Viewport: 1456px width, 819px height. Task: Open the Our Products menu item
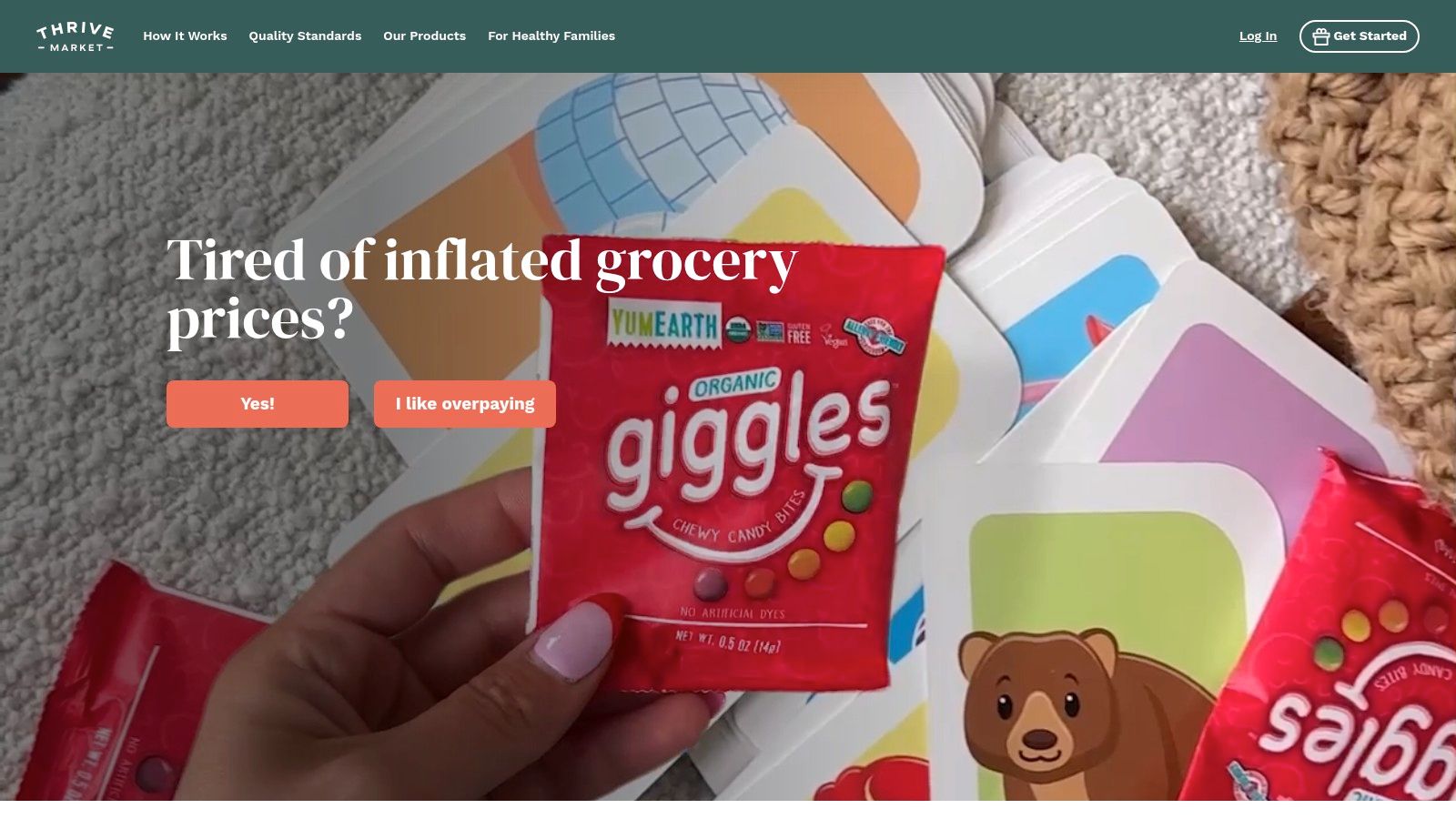424,36
